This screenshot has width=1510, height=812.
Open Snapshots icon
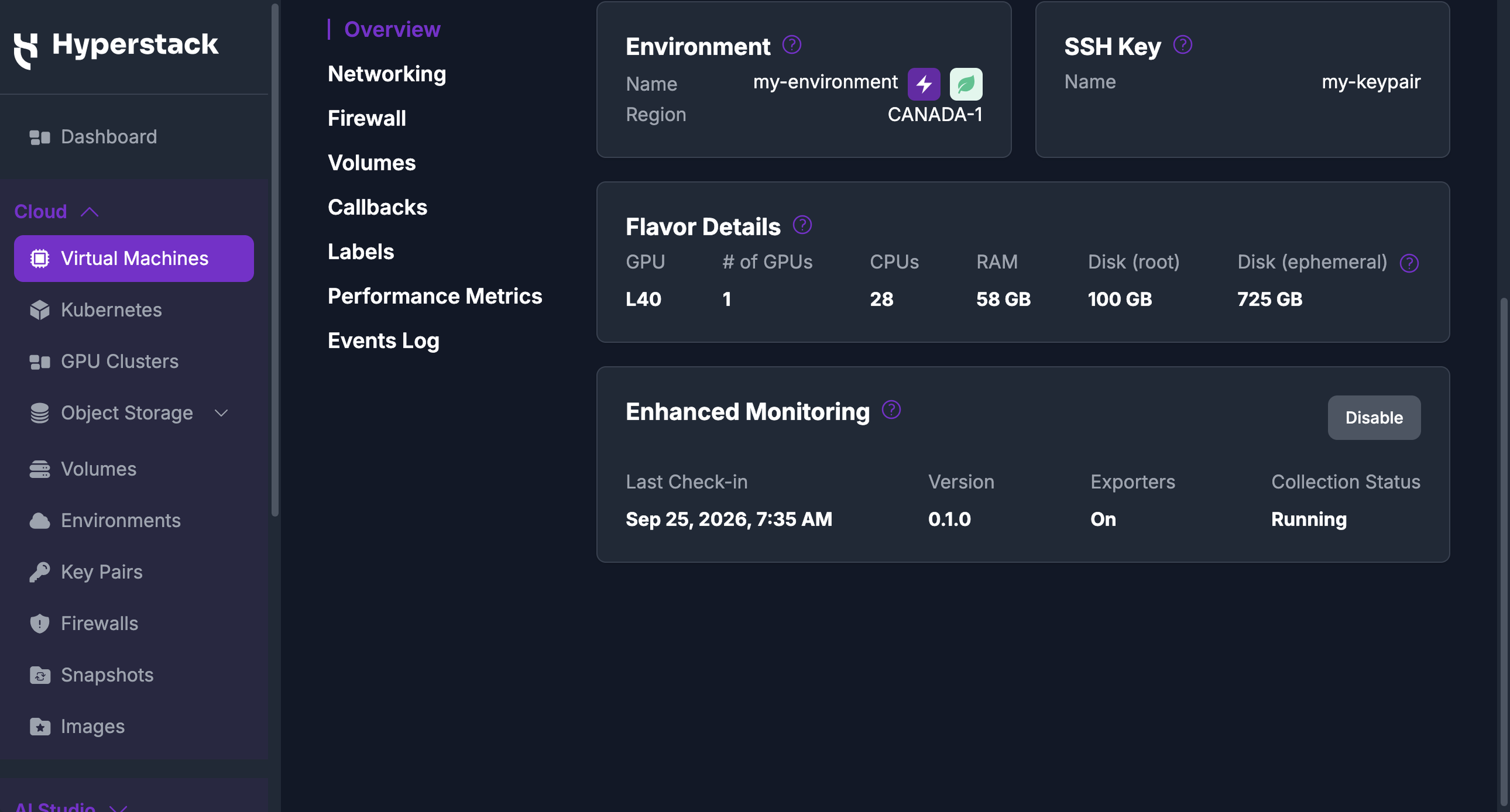coord(39,676)
